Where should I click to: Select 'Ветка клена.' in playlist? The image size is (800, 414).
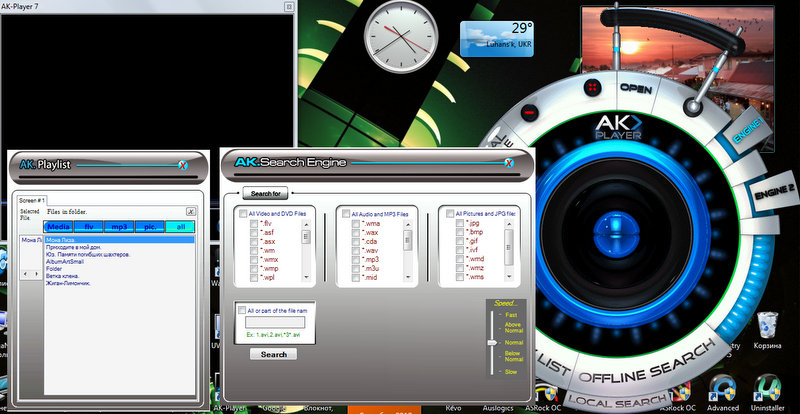click(62, 276)
